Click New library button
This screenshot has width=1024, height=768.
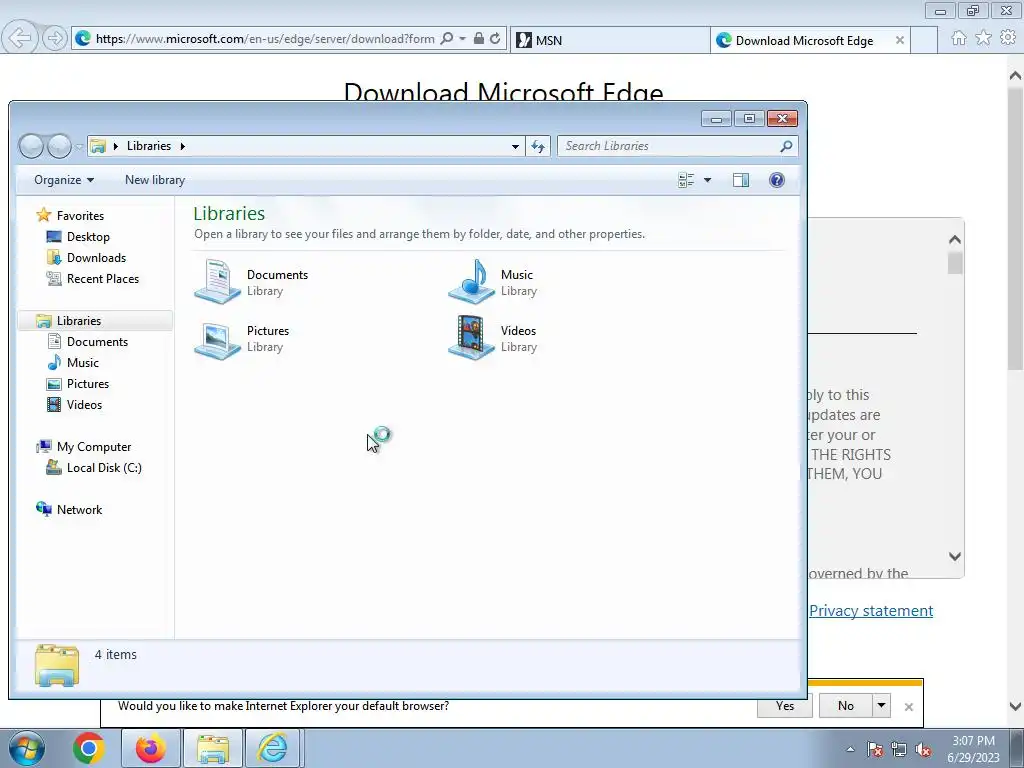click(155, 180)
